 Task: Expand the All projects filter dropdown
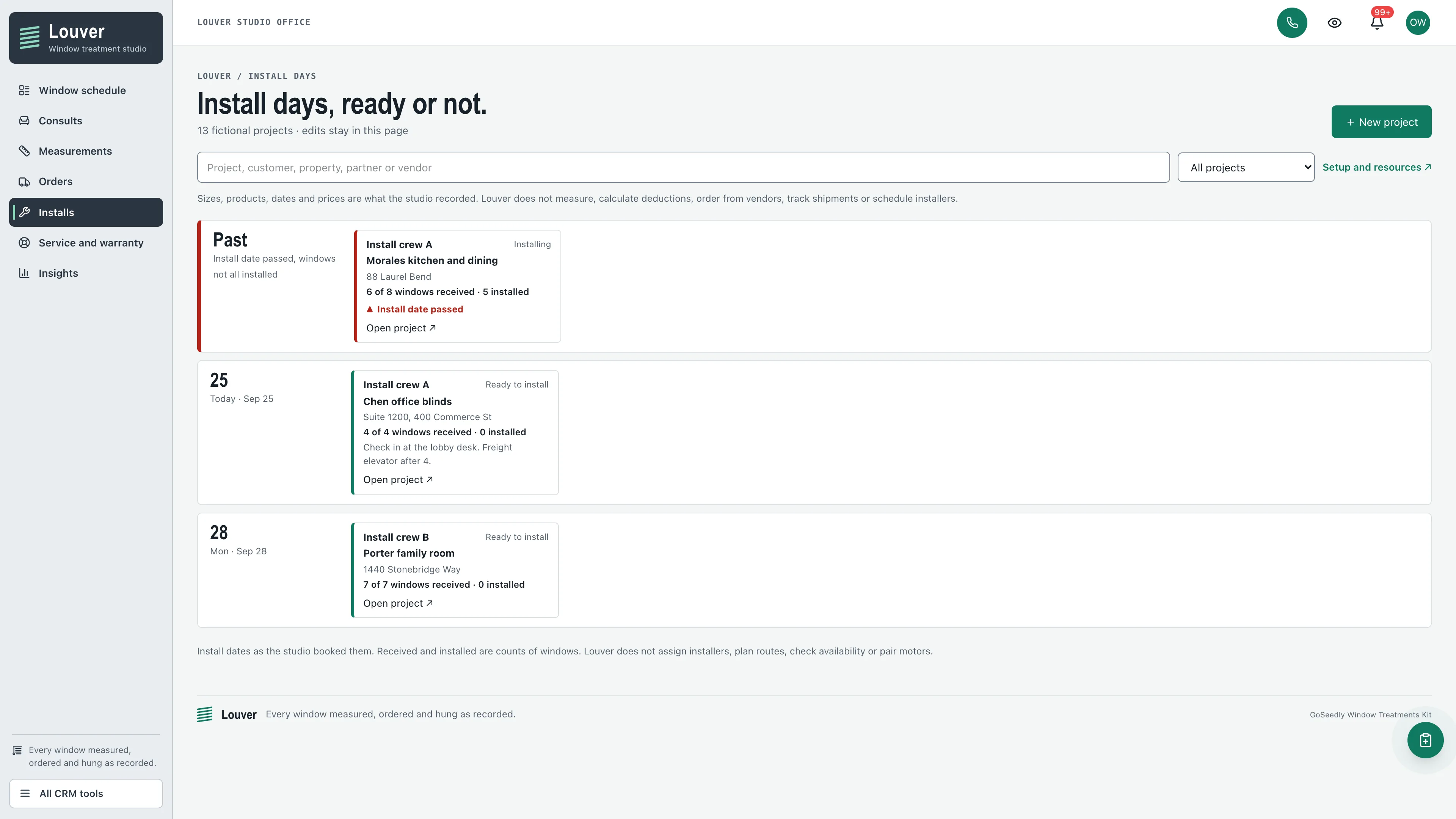pos(1246,167)
